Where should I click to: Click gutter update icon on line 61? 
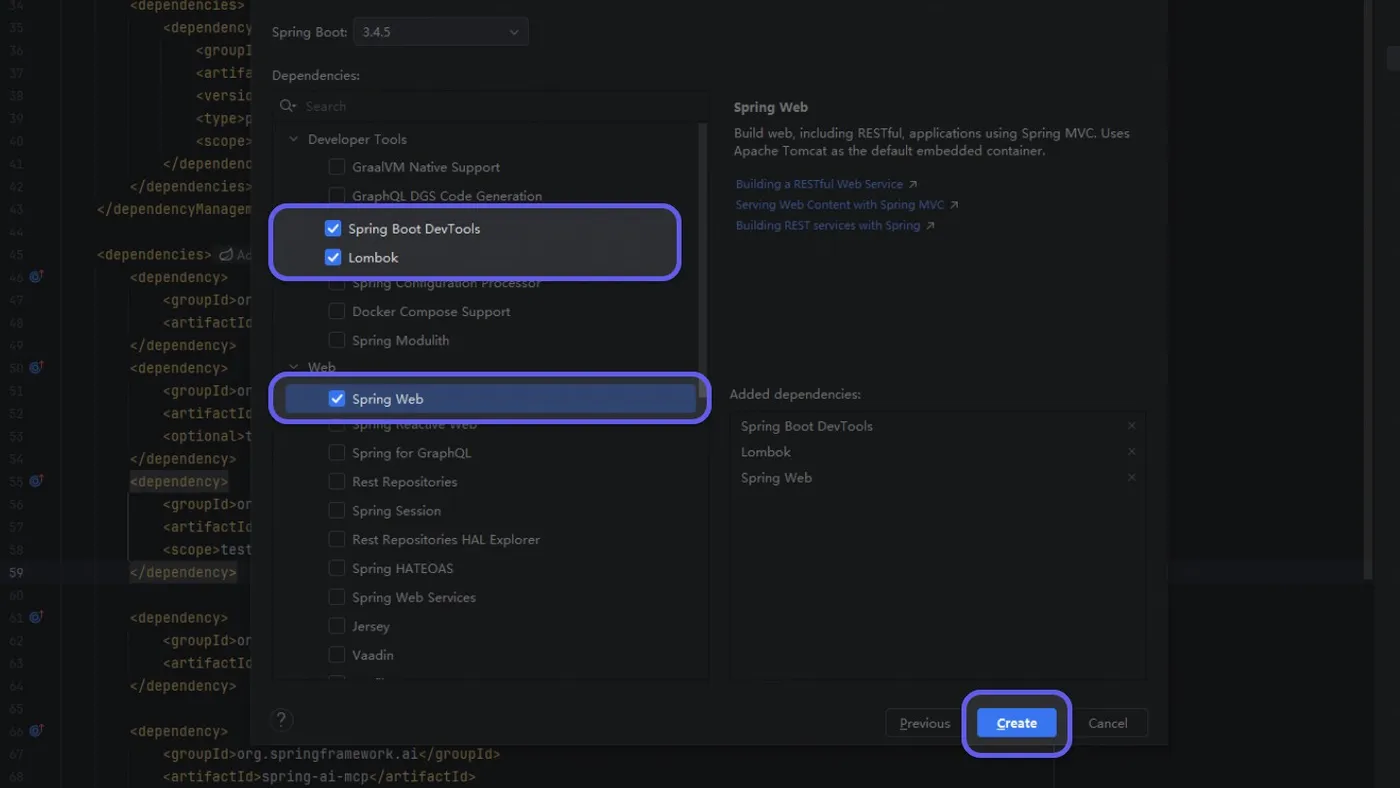pos(36,618)
